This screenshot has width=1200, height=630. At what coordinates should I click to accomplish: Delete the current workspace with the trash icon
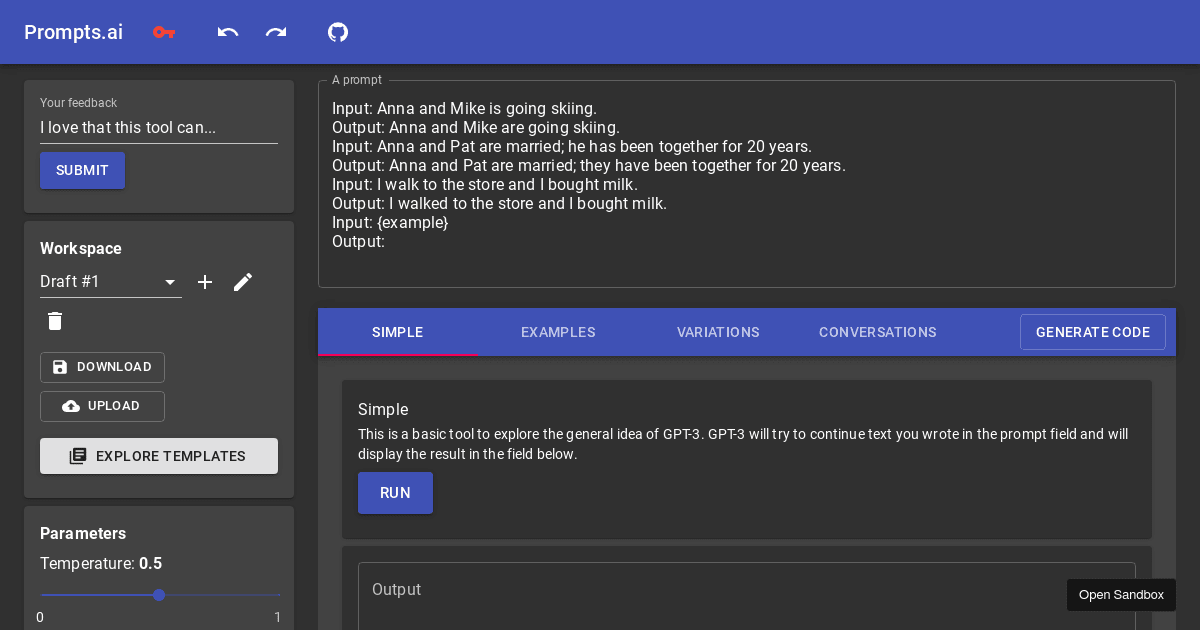(x=55, y=321)
